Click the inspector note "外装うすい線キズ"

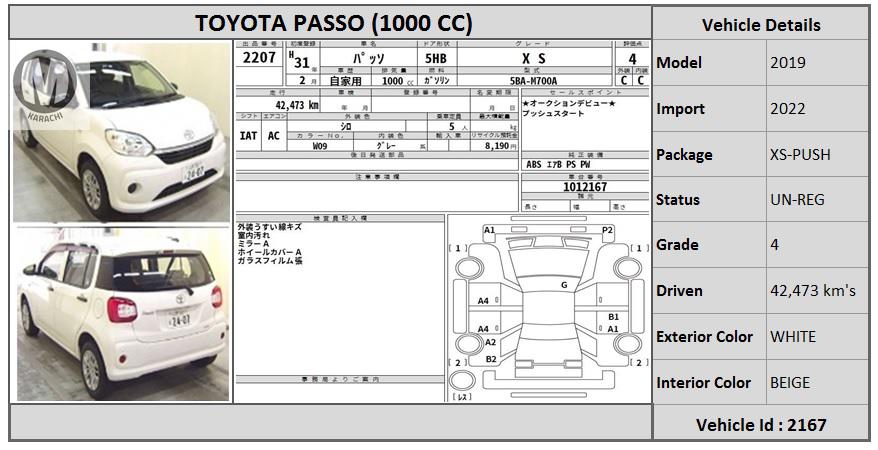(269, 227)
